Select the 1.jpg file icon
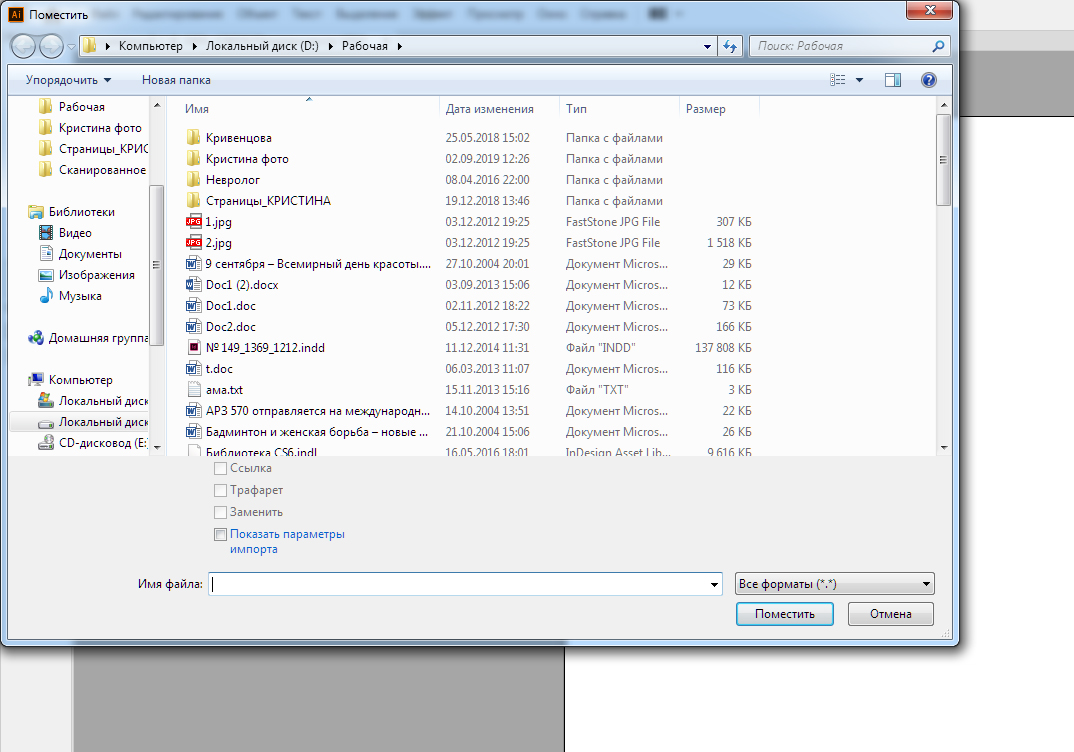This screenshot has width=1074, height=752. tap(194, 222)
